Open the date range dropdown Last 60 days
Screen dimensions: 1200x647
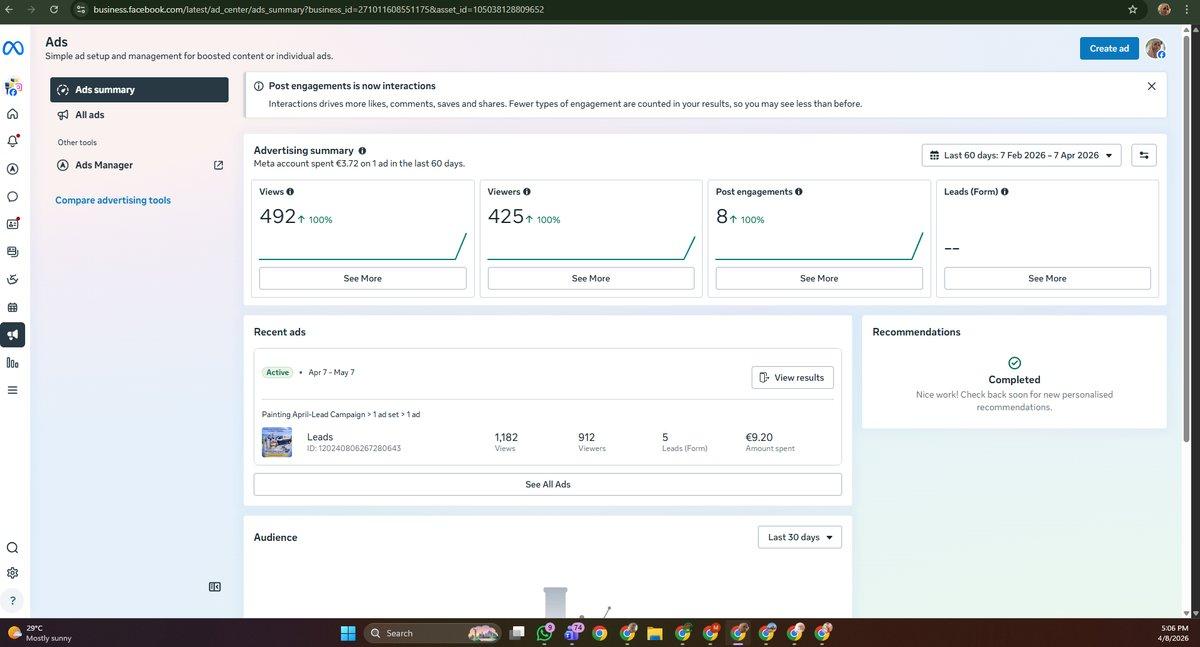pyautogui.click(x=1021, y=155)
